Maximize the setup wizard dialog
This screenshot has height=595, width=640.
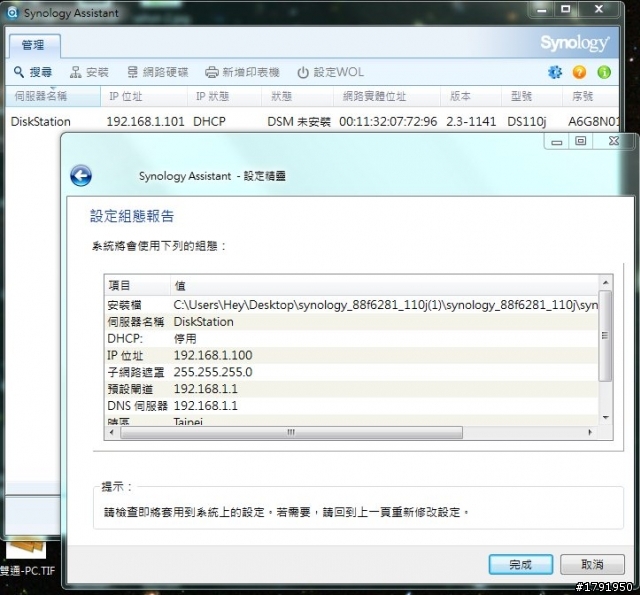click(x=581, y=141)
